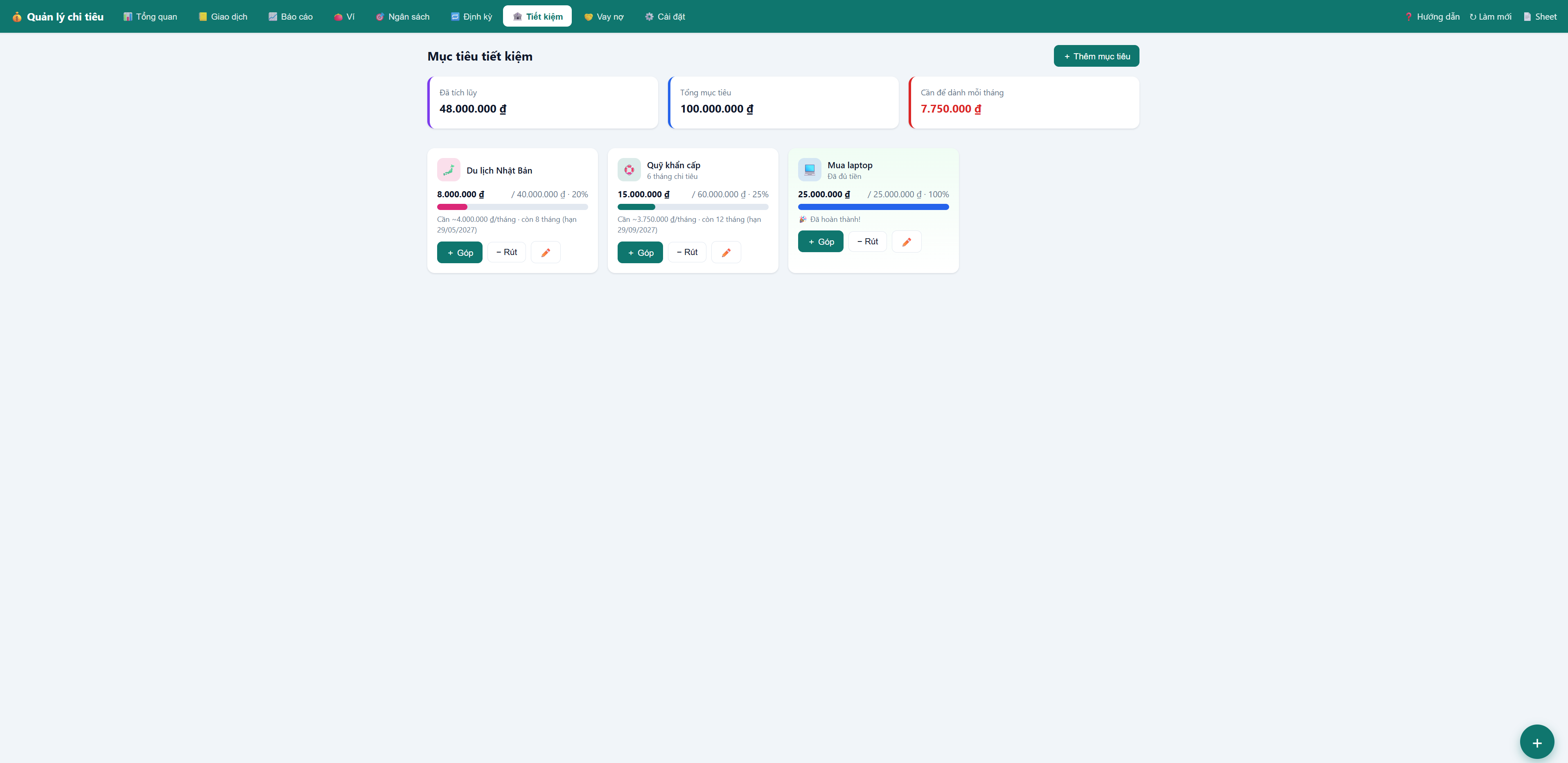Viewport: 1568px width, 763px height.
Task: Go to the Ví tab
Action: tap(345, 16)
